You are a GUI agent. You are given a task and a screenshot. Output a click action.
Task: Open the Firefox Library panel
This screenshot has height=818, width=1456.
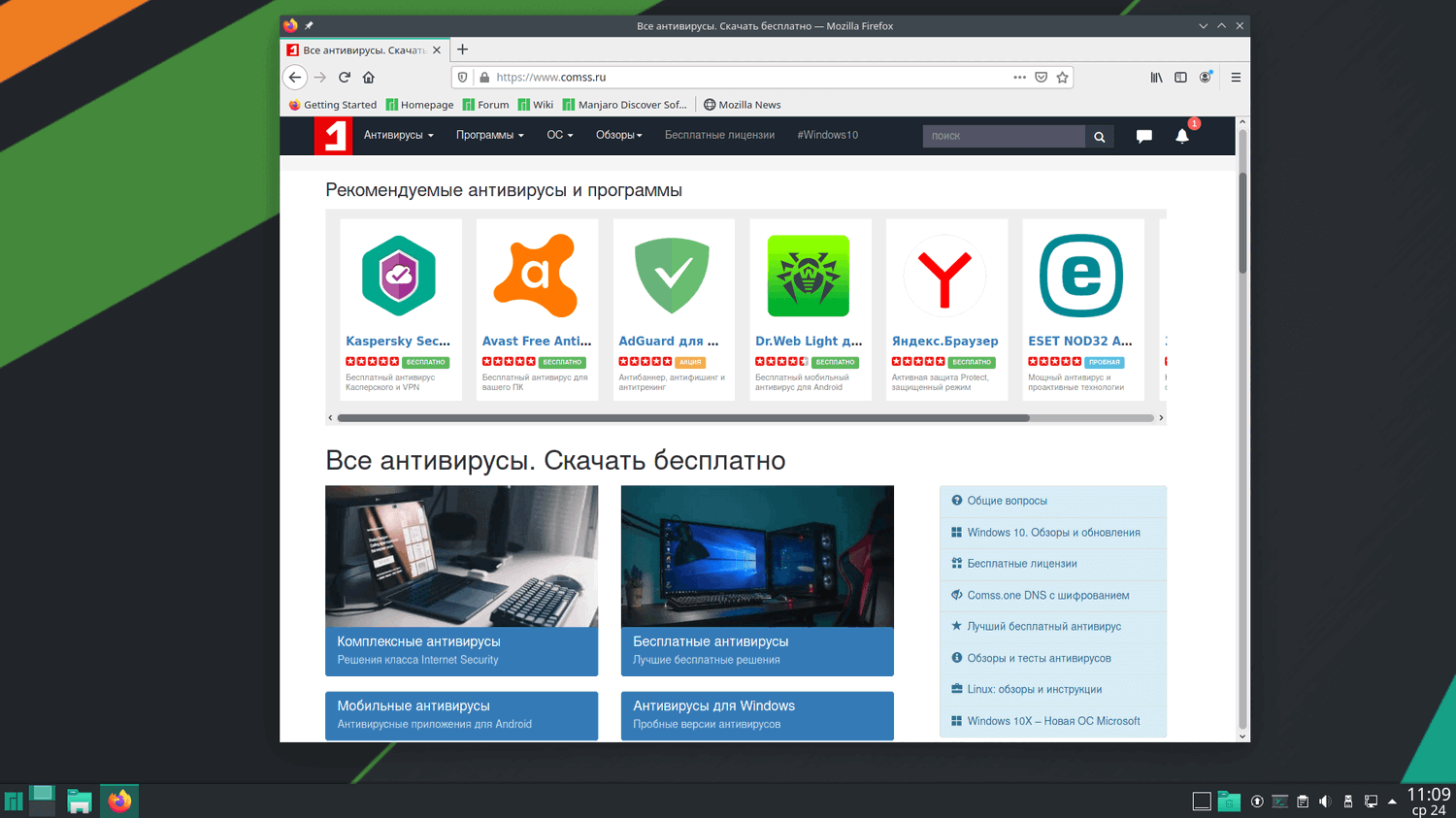1156,78
